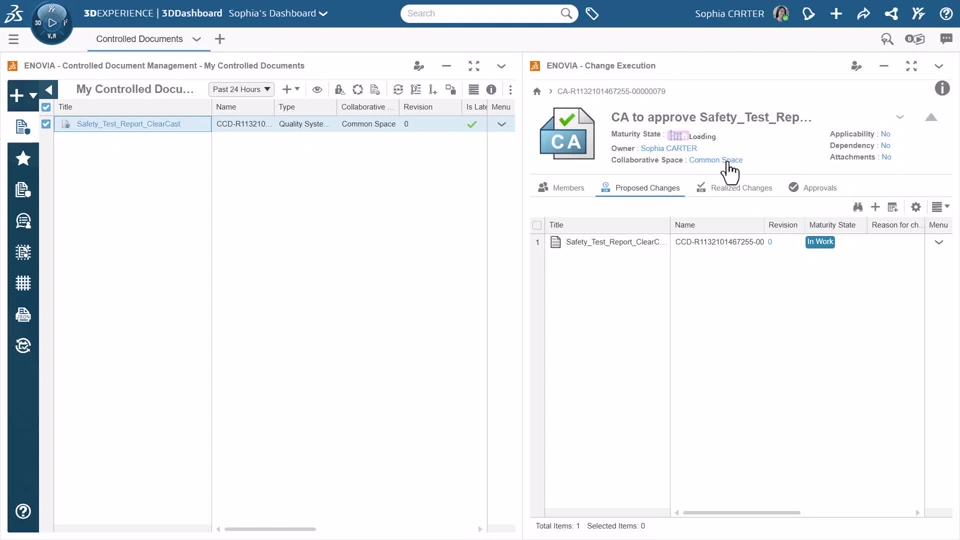
Task: Open the sidebar help circle icon
Action: pyautogui.click(x=23, y=511)
